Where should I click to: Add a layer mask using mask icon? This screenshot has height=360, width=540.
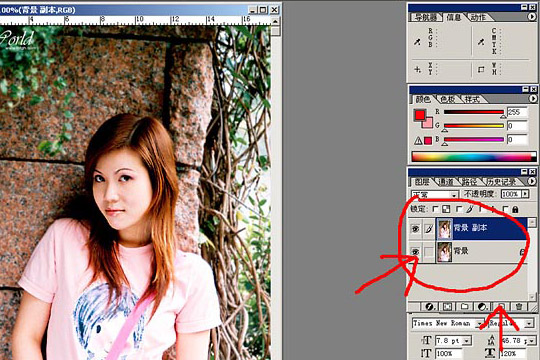click(x=447, y=306)
